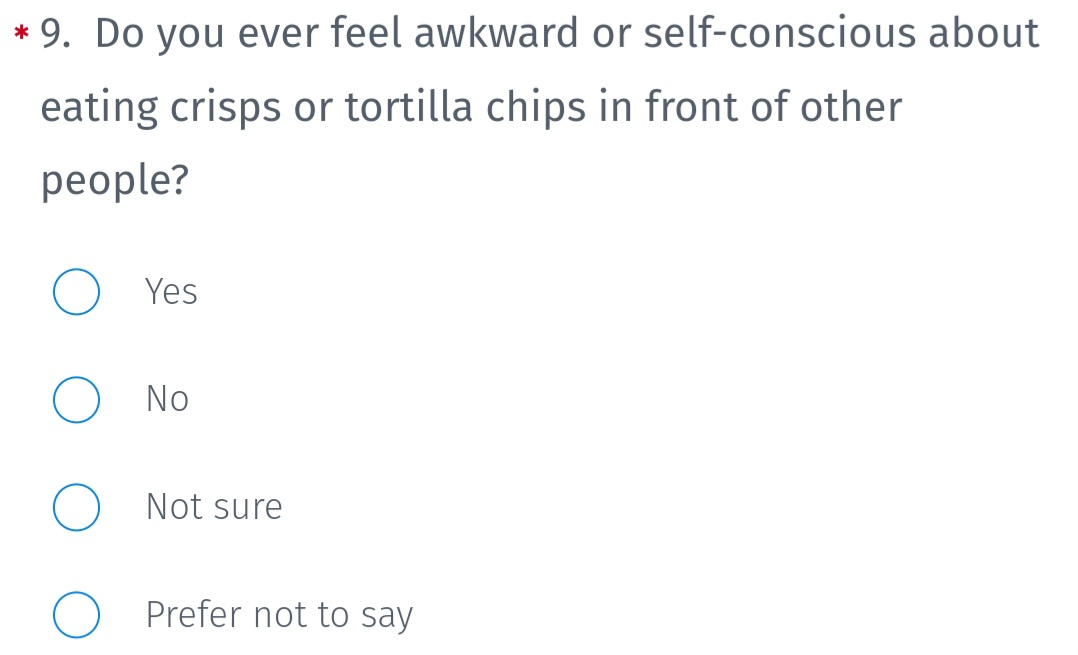This screenshot has height=655, width=1078.
Task: Decline to answer via the last option
Action: point(76,614)
